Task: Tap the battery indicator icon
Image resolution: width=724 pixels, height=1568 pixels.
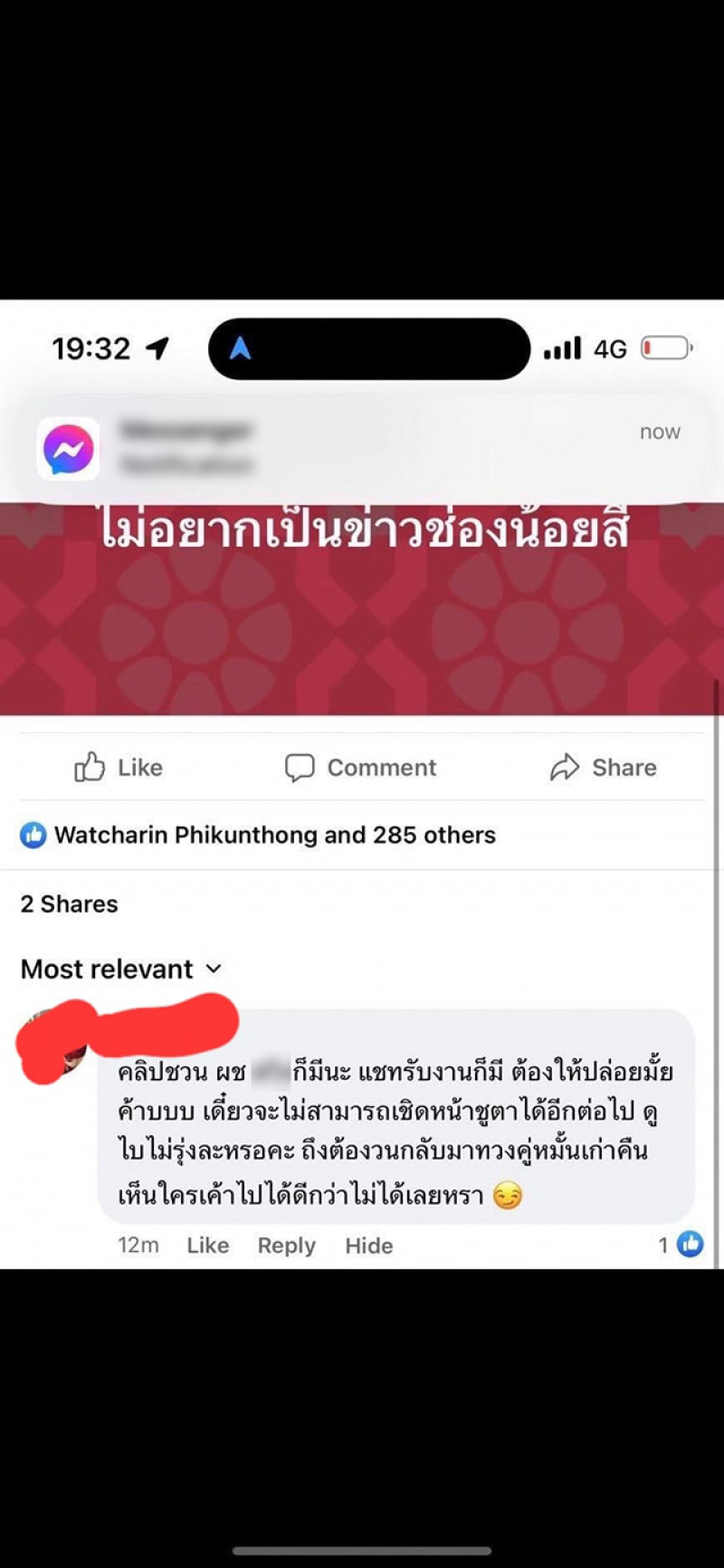Action: [667, 348]
